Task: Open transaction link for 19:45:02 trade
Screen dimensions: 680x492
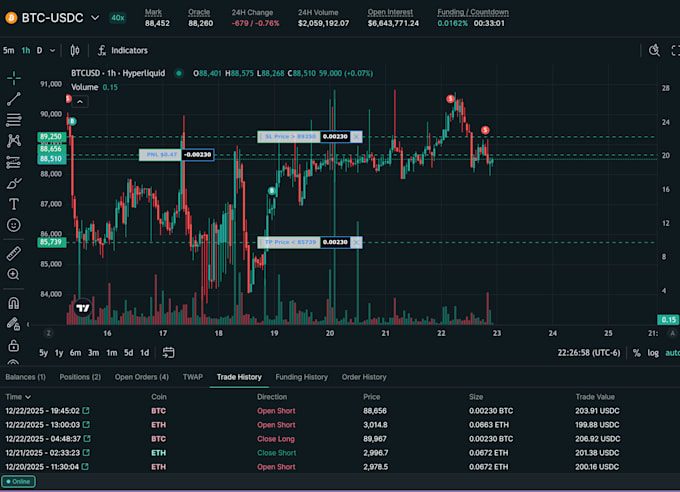Action: [86, 410]
